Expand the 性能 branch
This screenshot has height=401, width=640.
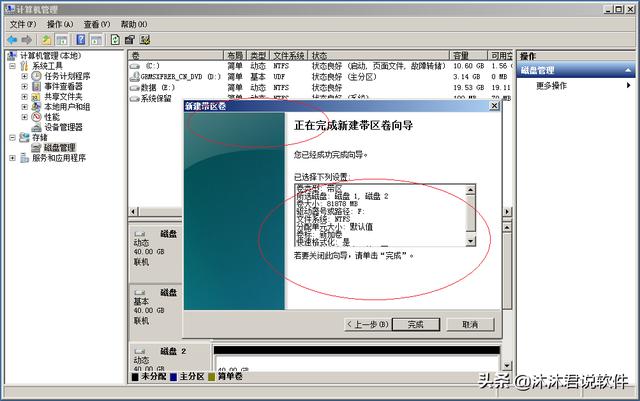point(24,117)
